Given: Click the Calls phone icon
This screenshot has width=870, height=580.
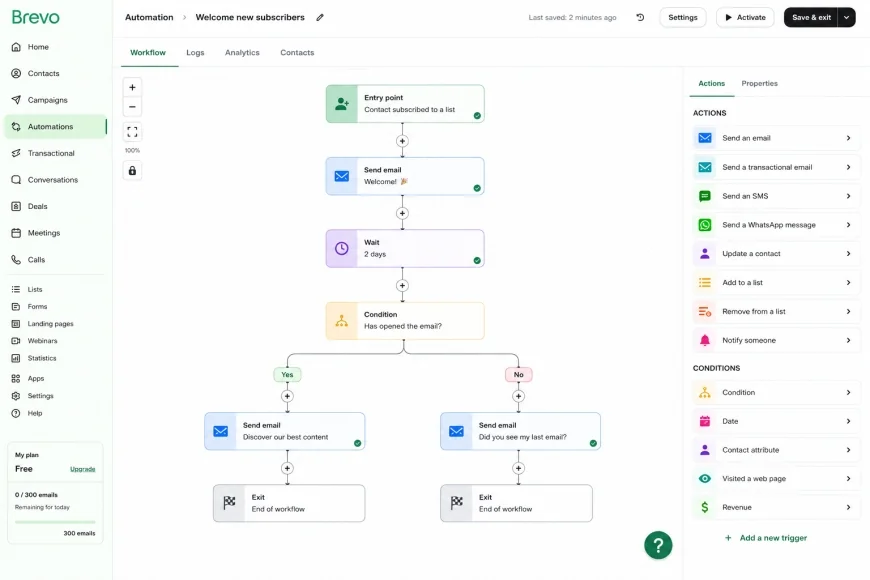Looking at the screenshot, I should tap(16, 260).
